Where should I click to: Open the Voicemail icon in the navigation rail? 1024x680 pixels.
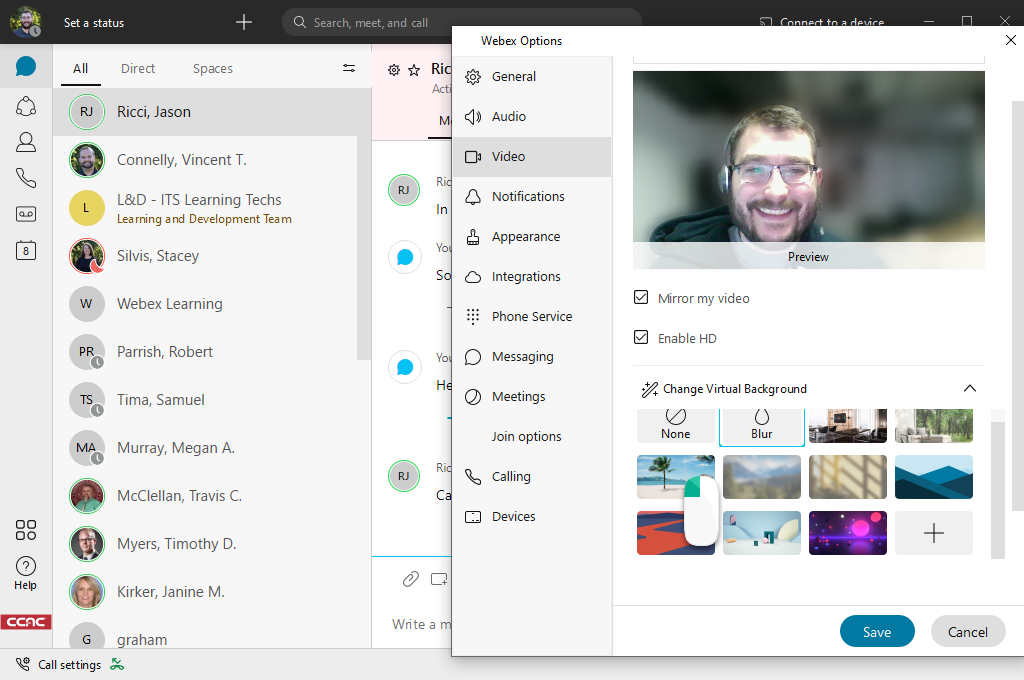coord(25,214)
